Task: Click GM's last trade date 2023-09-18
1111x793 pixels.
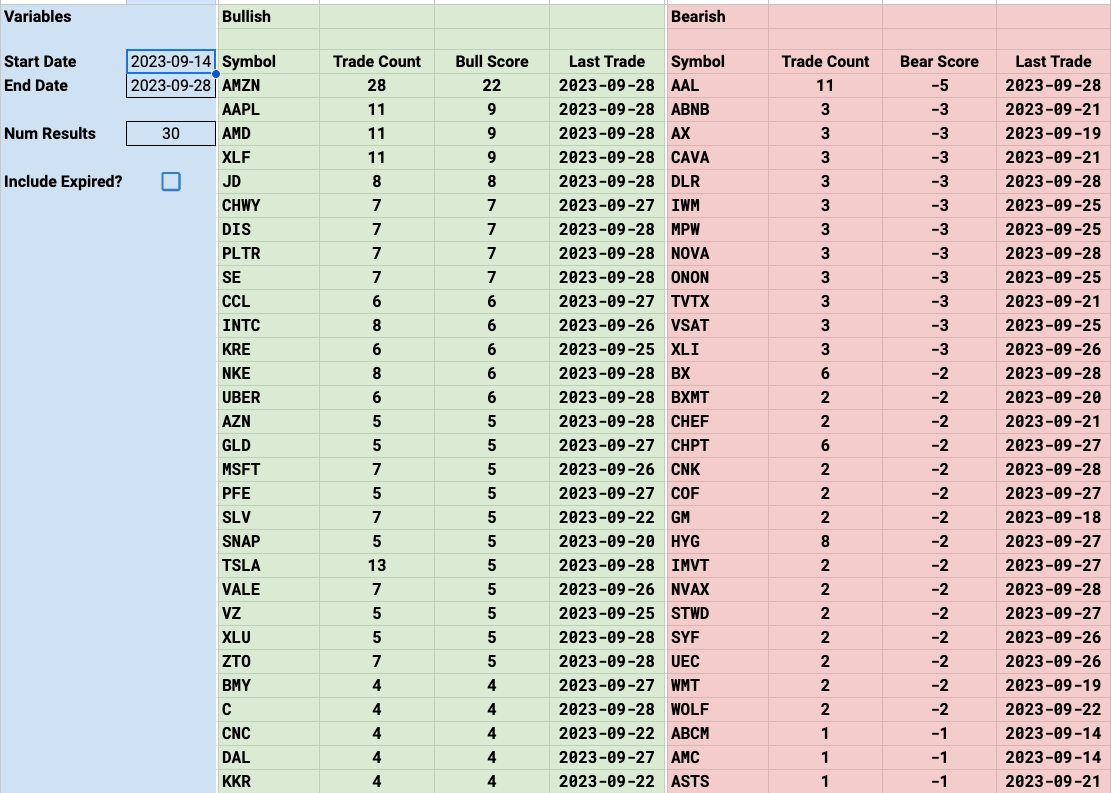Action: click(1053, 518)
